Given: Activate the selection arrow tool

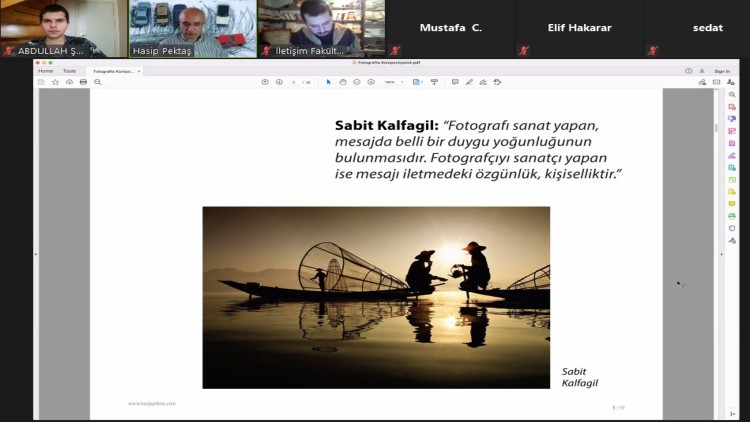Looking at the screenshot, I should tap(328, 82).
